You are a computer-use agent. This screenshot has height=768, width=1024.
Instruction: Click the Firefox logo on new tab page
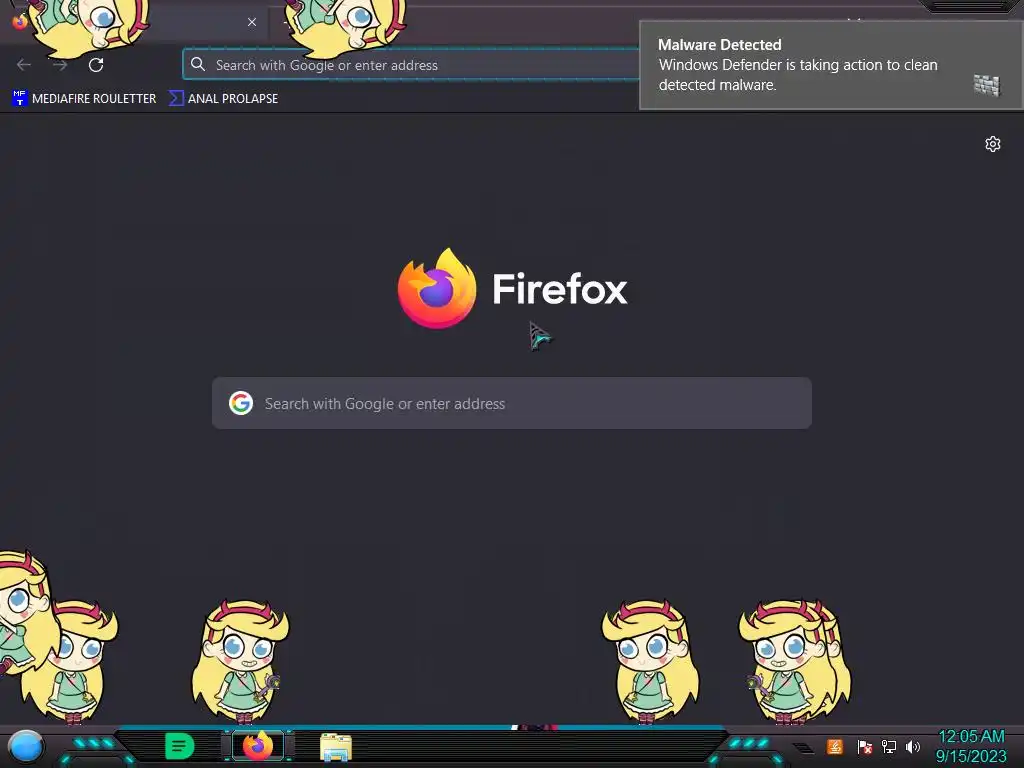point(437,288)
